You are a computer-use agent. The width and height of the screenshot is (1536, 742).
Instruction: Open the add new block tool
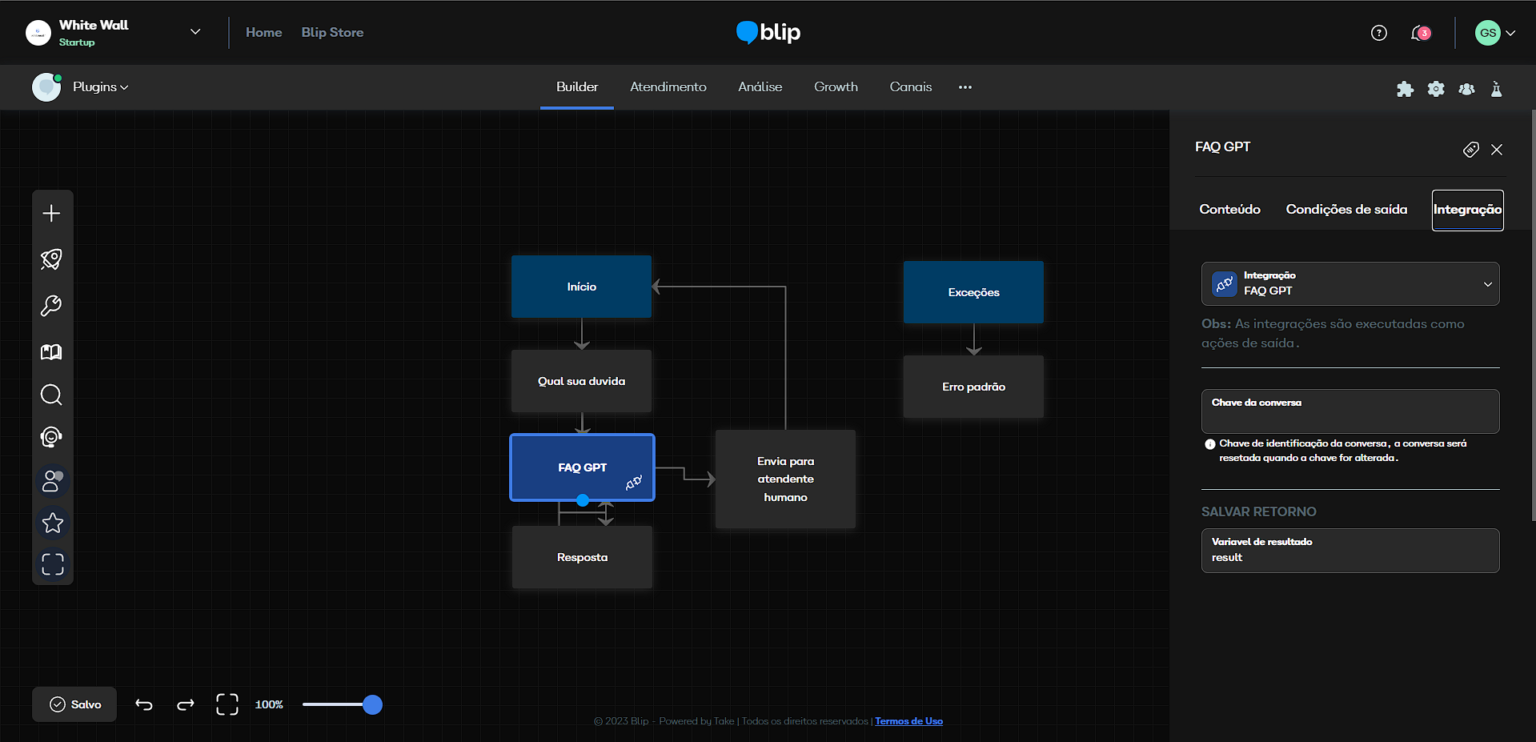(51, 212)
